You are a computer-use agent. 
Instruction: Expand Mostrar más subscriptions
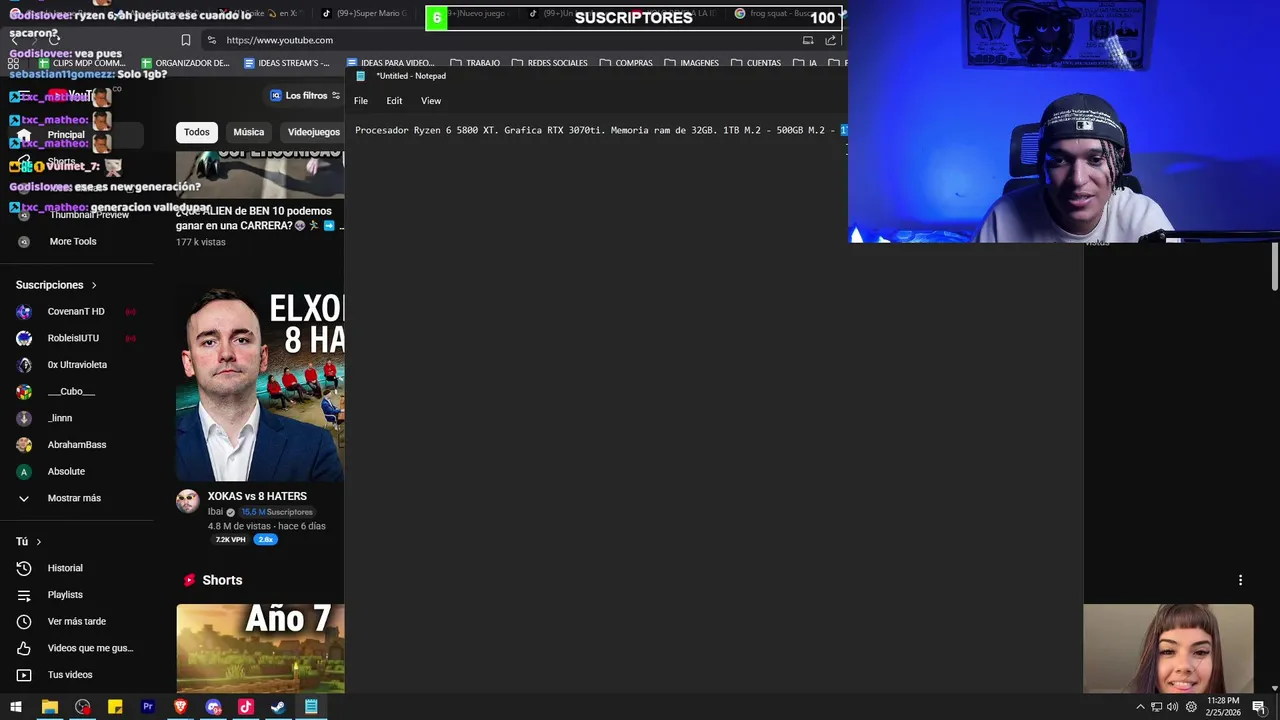pos(76,498)
